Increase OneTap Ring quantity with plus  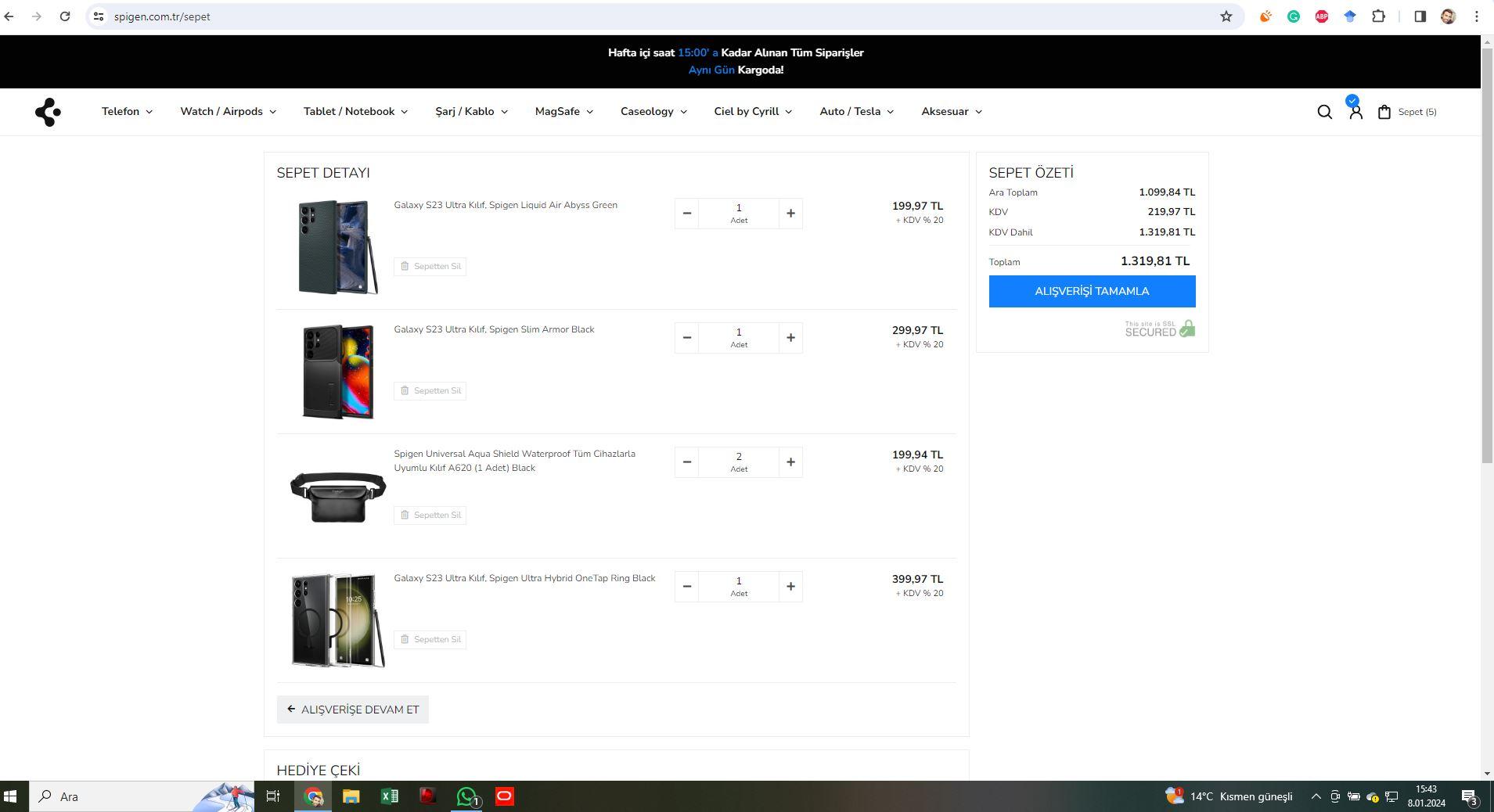[790, 586]
